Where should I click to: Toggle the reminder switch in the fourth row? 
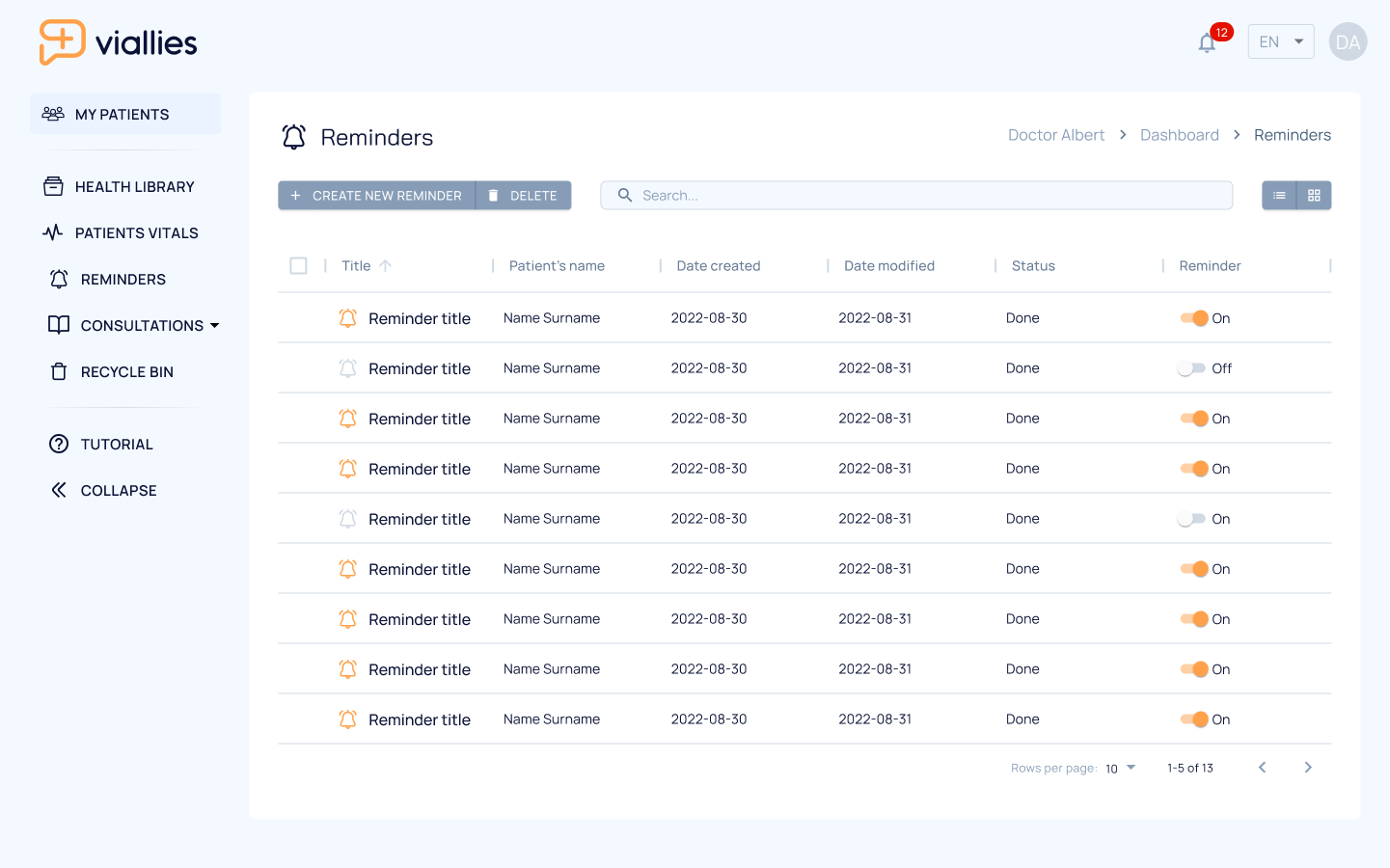pyautogui.click(x=1194, y=469)
